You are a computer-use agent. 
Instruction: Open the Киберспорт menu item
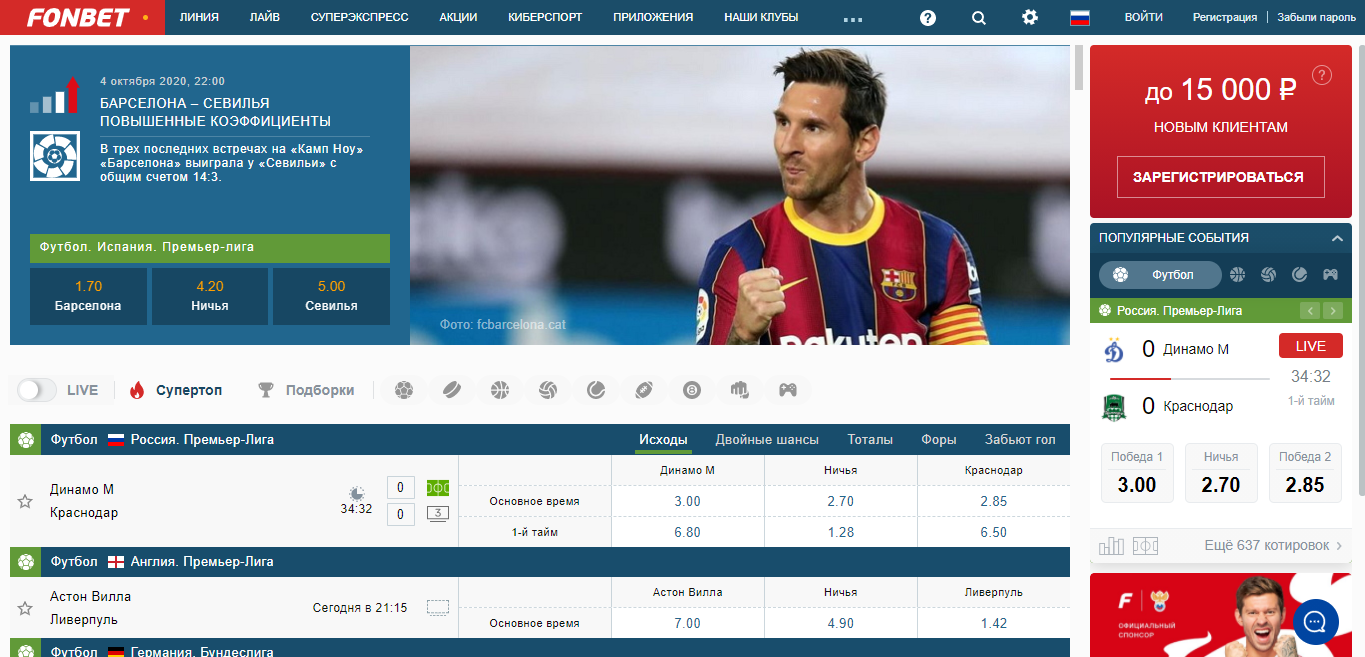[544, 18]
